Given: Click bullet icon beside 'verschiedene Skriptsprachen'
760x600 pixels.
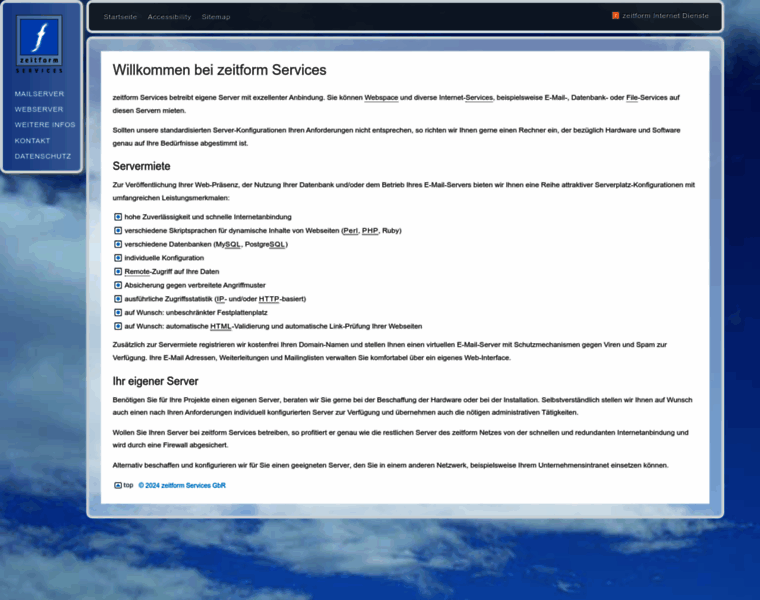Looking at the screenshot, I should click(x=118, y=230).
